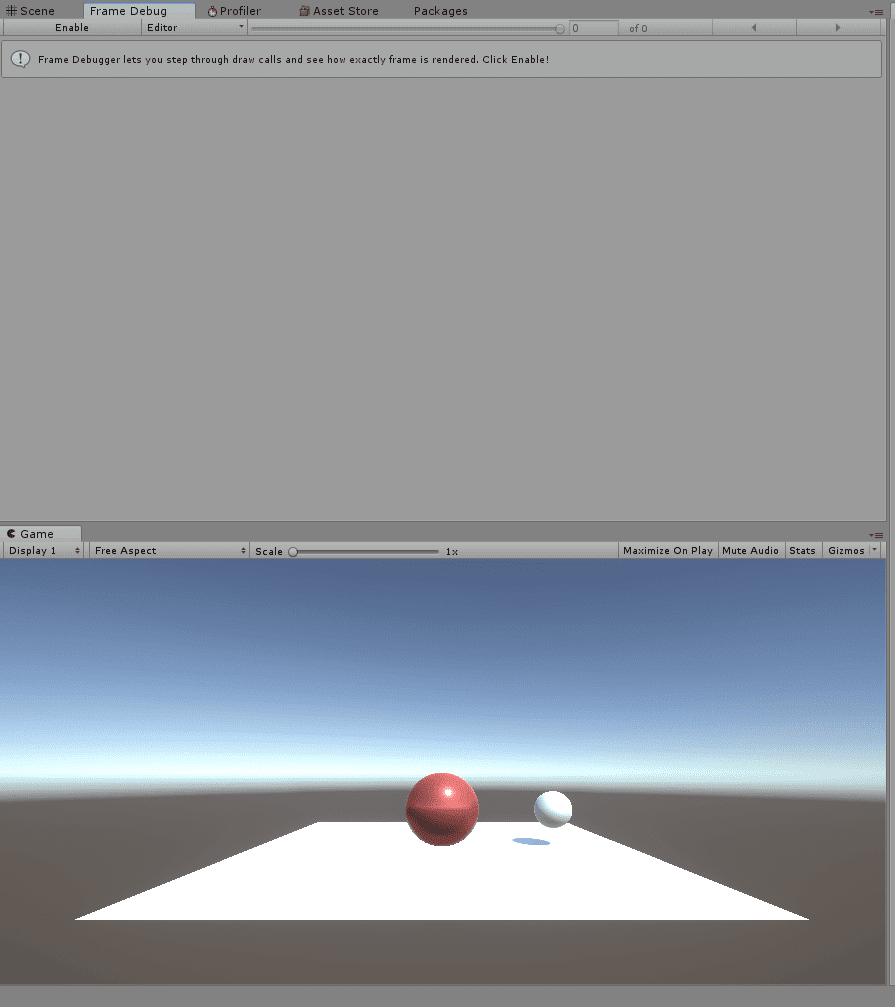The image size is (895, 1007).
Task: Open the Display 1 selector
Action: (42, 550)
